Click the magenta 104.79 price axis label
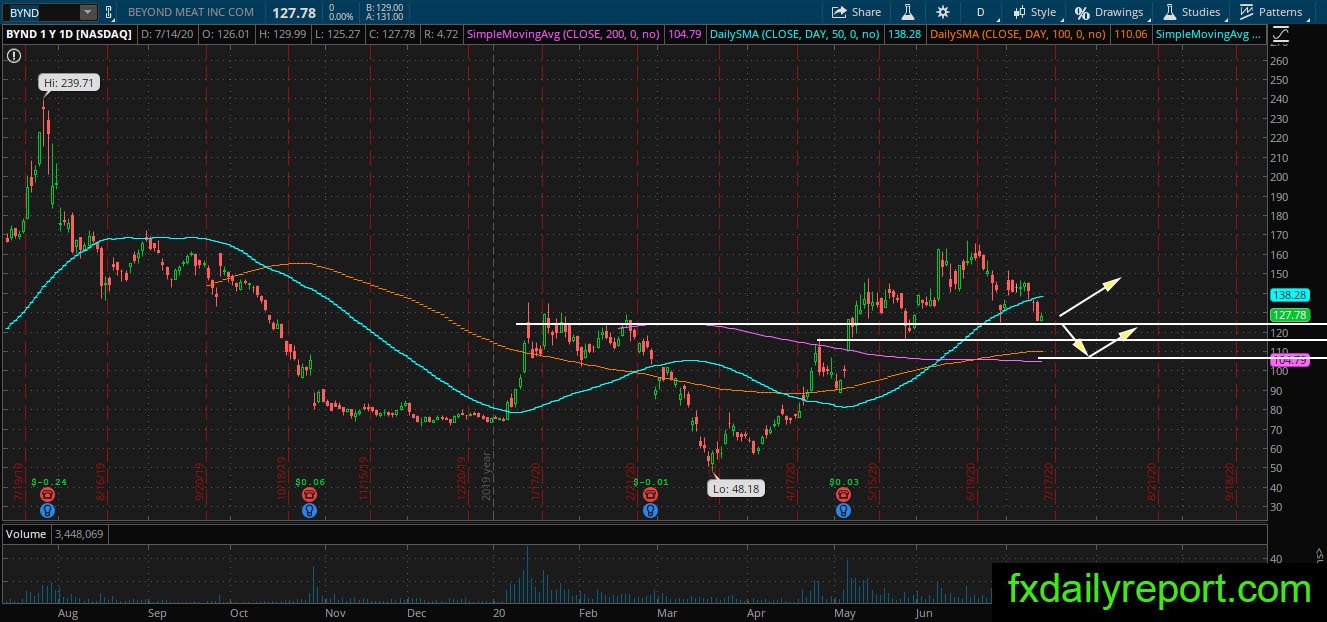This screenshot has width=1327, height=622. [1288, 359]
